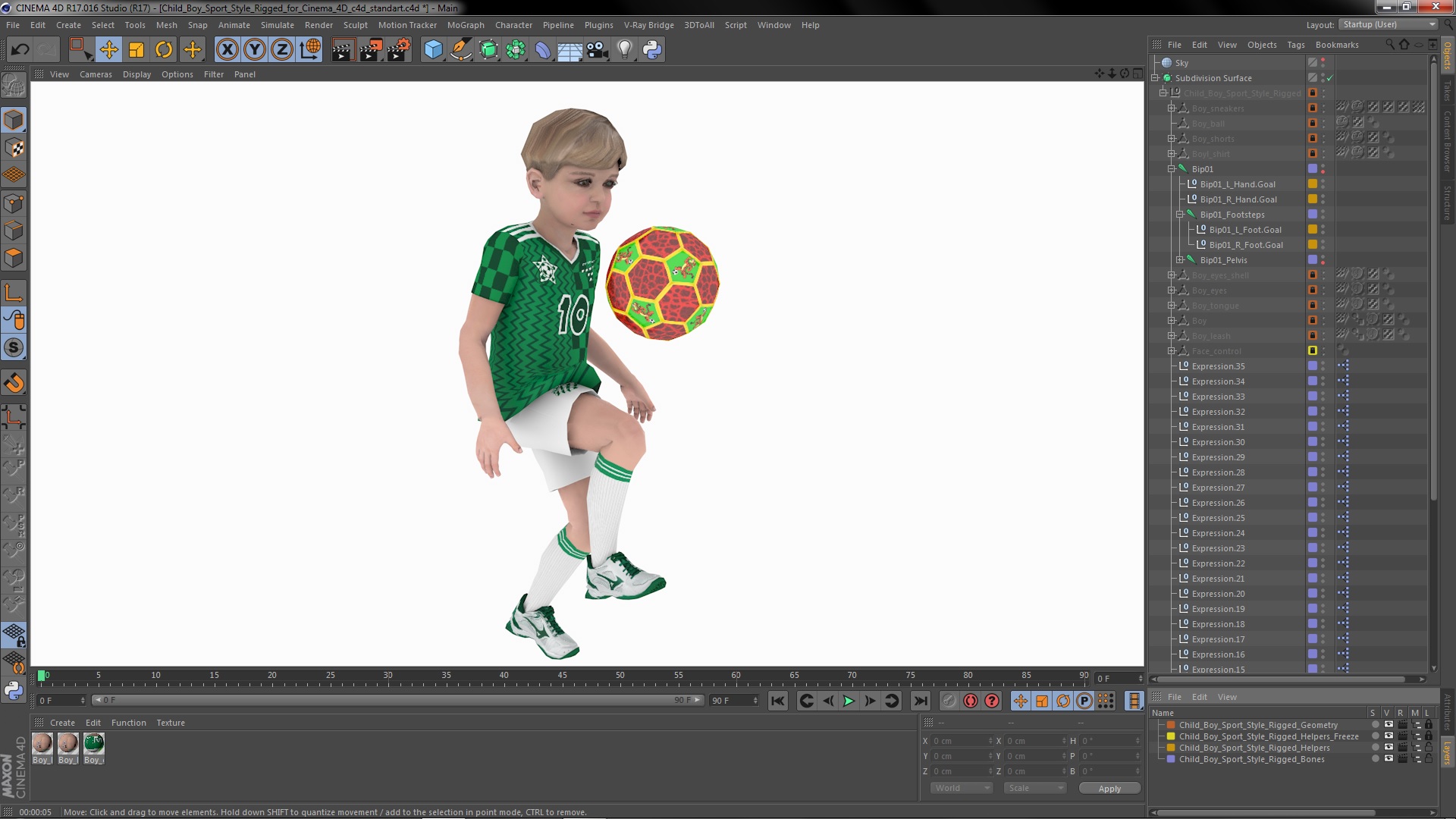Click the Bones layer color swatch

coord(1171,759)
